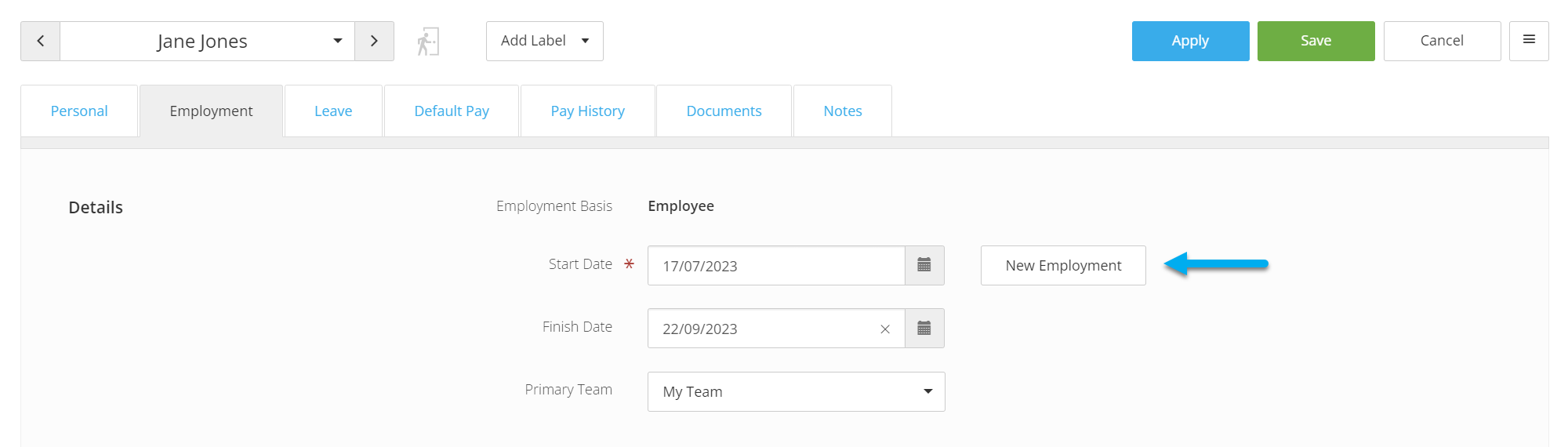View the Notes tab
The height and width of the screenshot is (447, 1568).
click(x=843, y=111)
